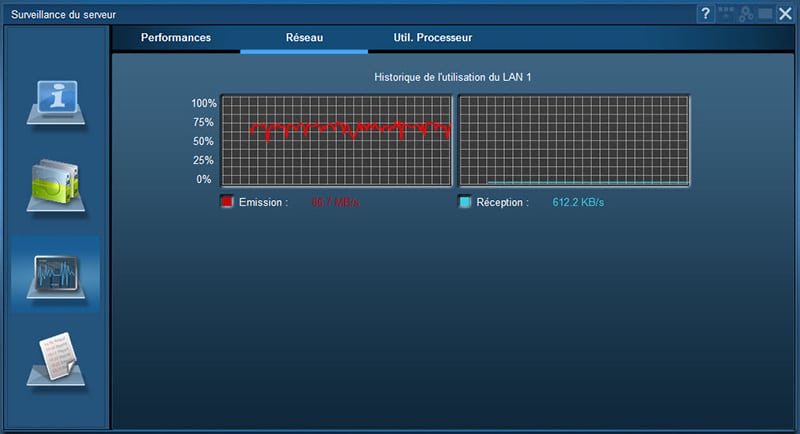Screen dimensions: 800x434
Task: Click the cyan Réception color swatch
Action: coord(465,202)
